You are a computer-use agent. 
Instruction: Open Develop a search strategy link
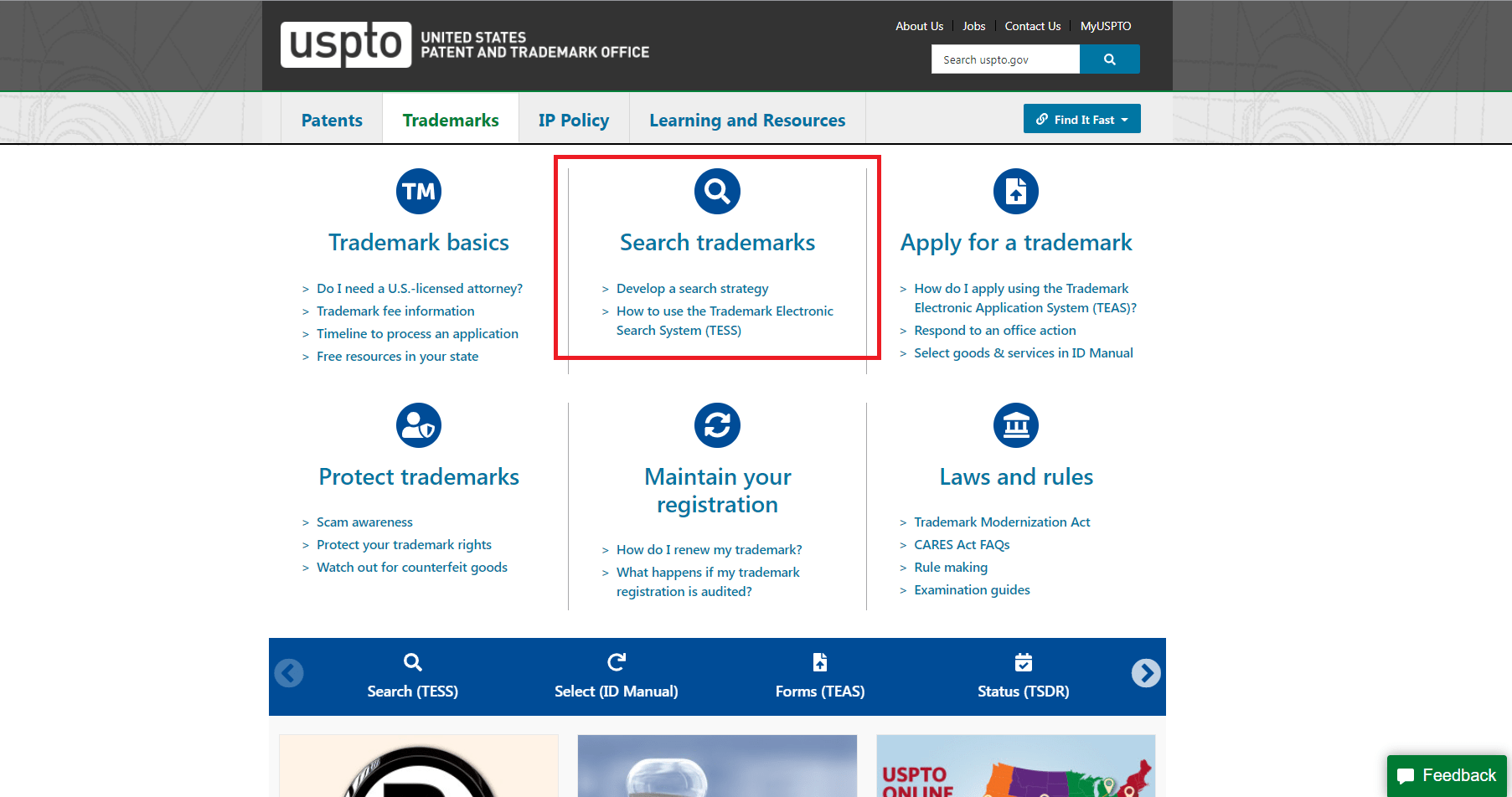(692, 289)
